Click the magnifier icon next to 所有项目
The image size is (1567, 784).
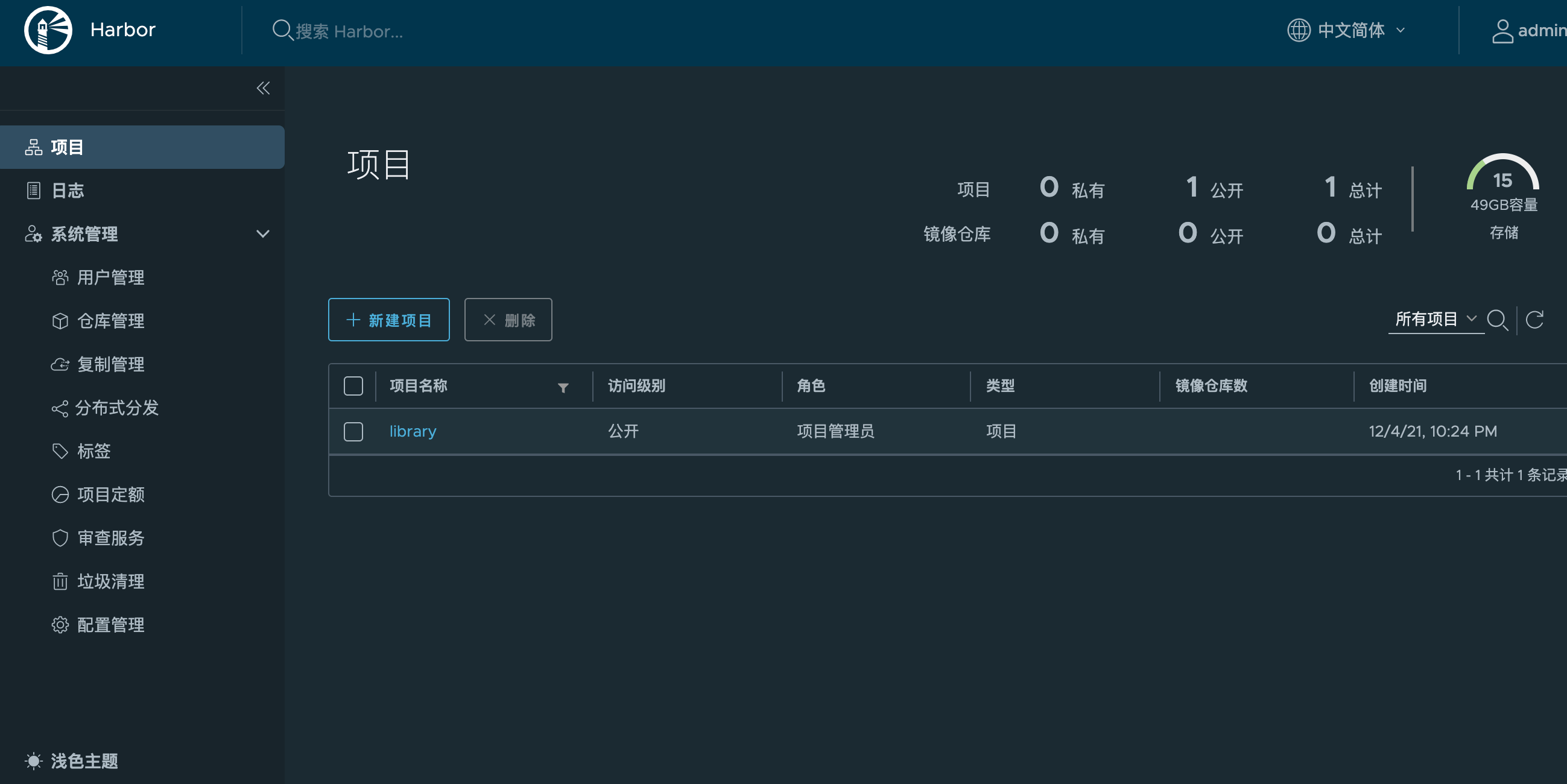(1497, 319)
